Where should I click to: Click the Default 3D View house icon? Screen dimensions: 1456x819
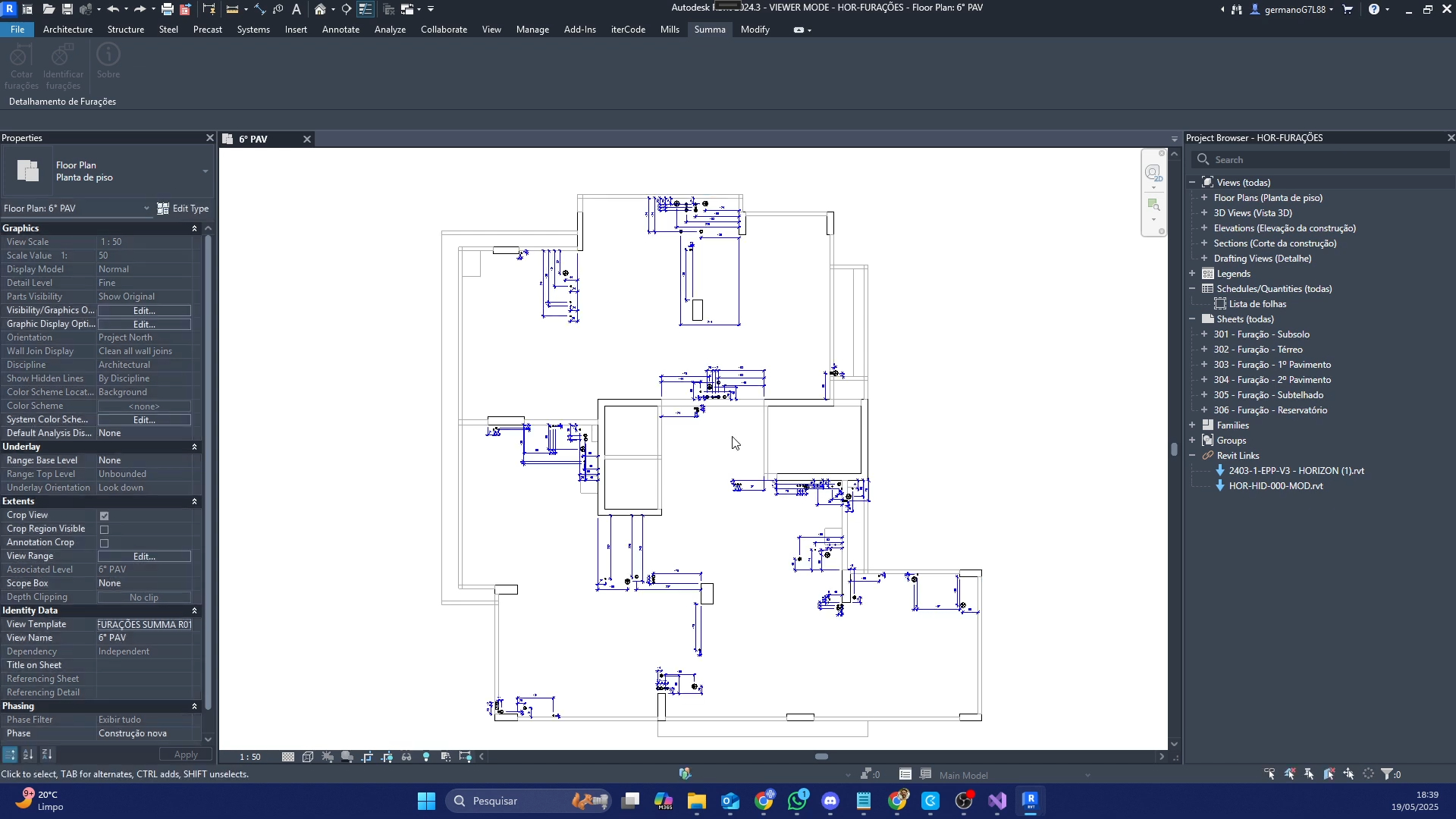pos(320,9)
